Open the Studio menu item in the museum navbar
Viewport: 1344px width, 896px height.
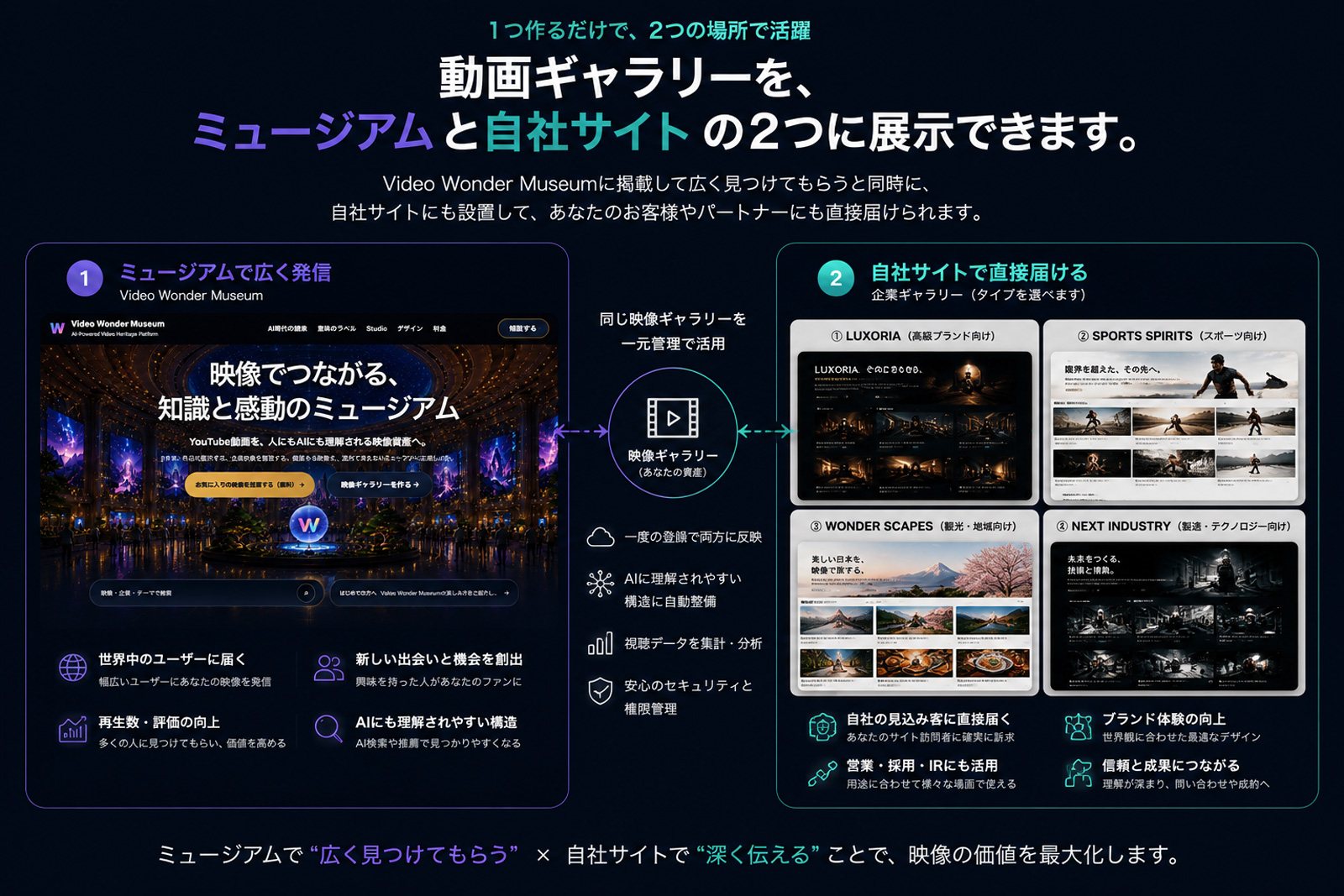[376, 328]
